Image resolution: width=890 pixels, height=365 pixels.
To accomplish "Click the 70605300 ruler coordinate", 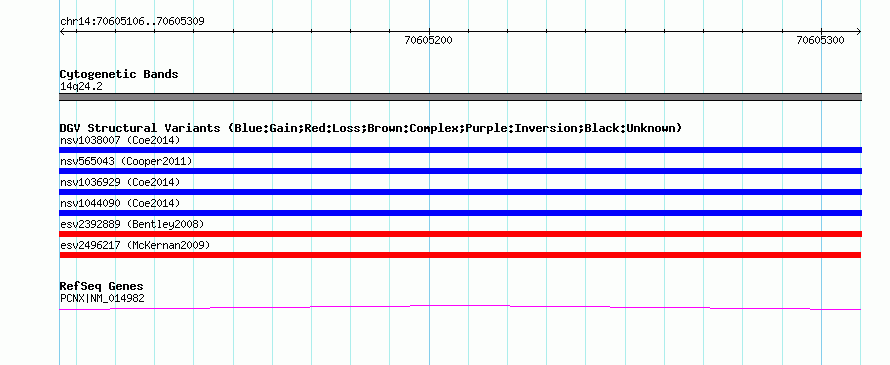I will click(x=820, y=40).
